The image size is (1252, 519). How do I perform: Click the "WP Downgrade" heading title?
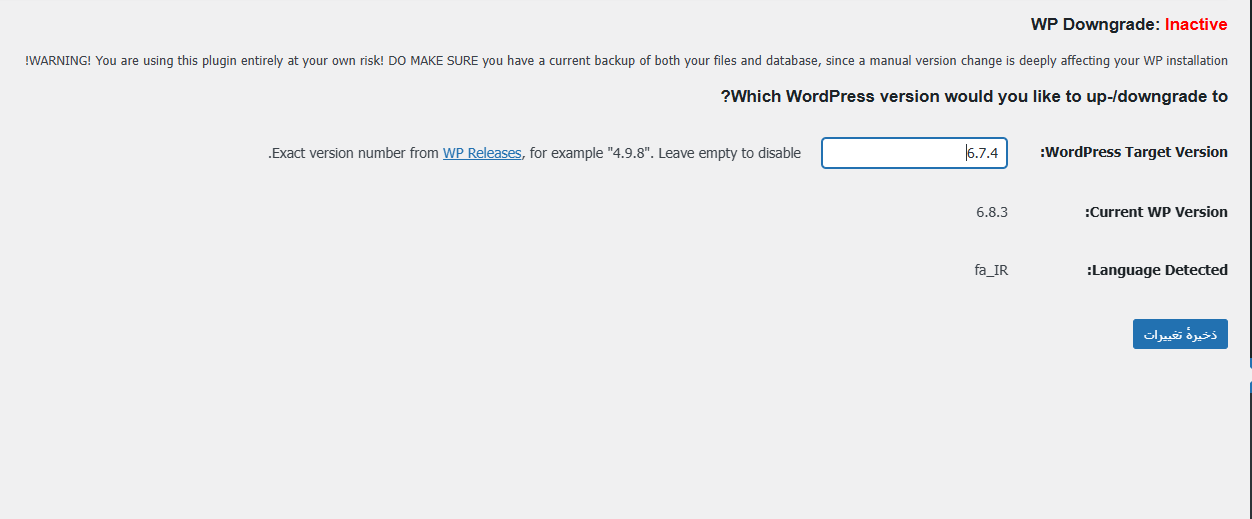pos(1095,24)
